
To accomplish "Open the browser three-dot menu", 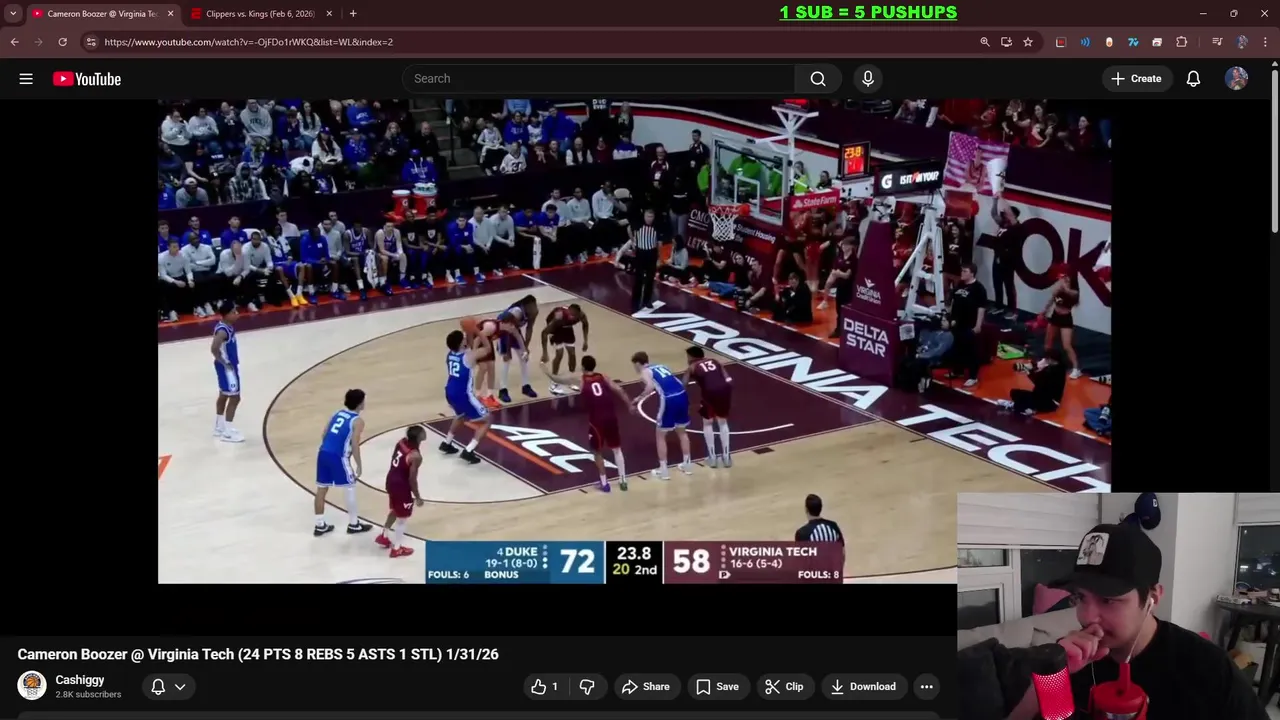I will pos(1266,42).
